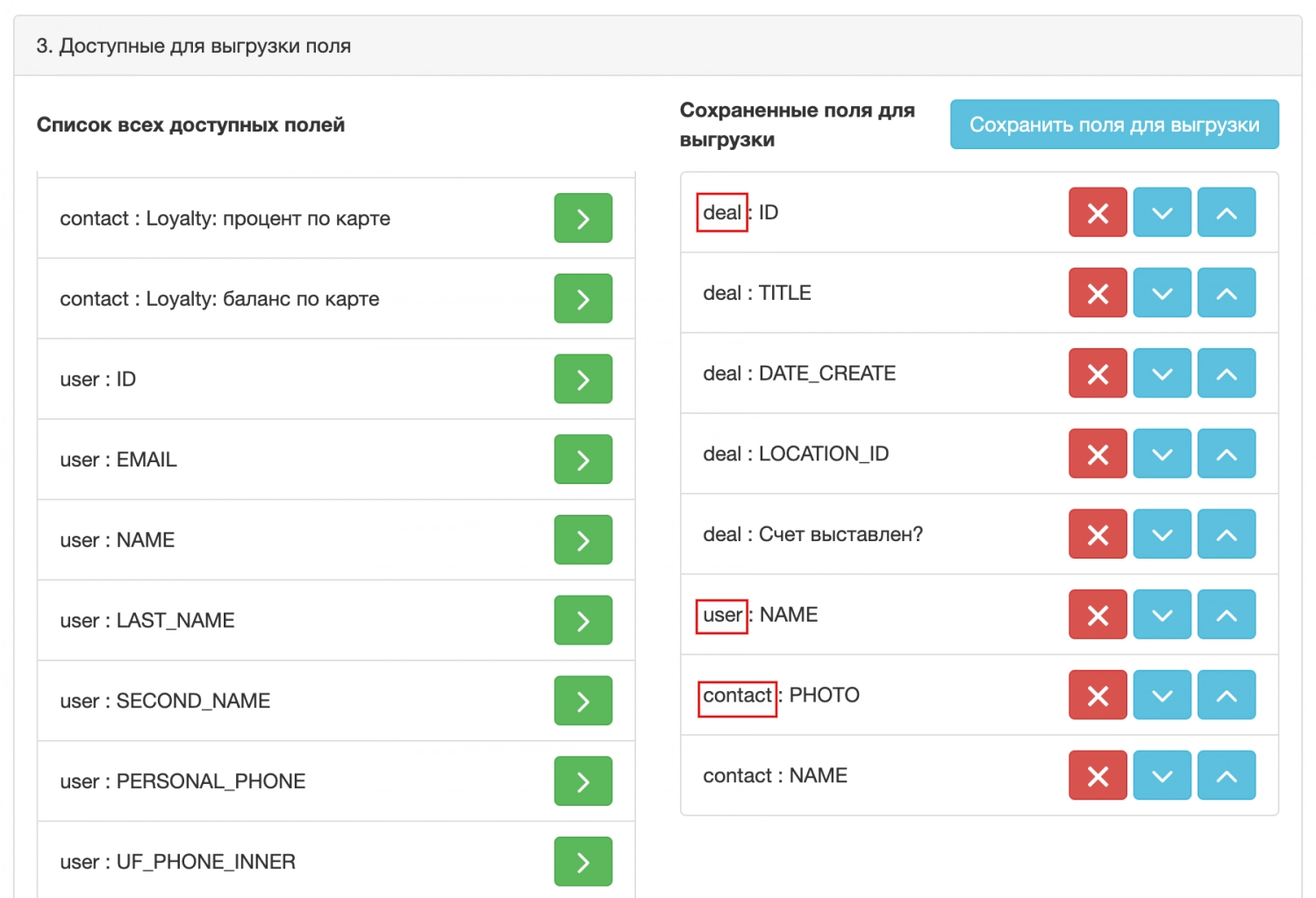
Task: Remove 'contact : PHOTO' using red X
Action: (x=1097, y=695)
